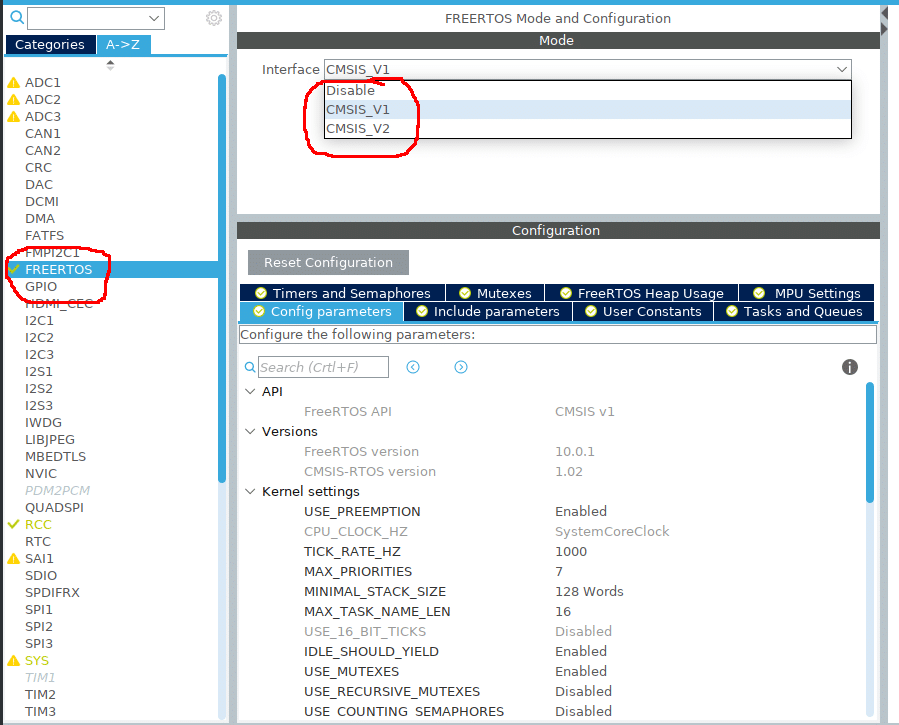Click the search magnifier icon in the peripheral panel

17,18
